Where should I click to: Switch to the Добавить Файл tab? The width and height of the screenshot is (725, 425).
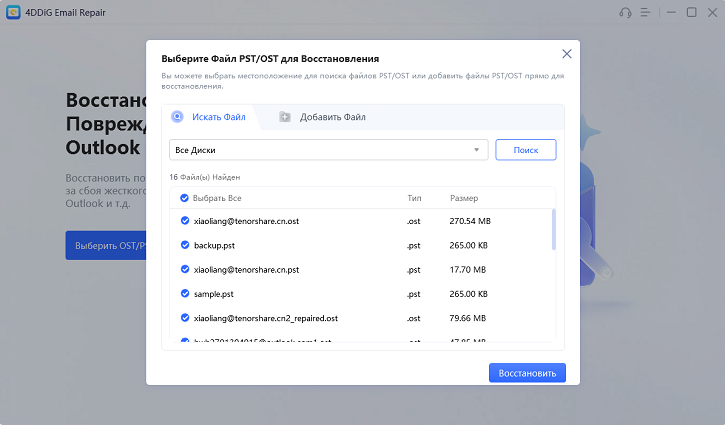point(322,117)
